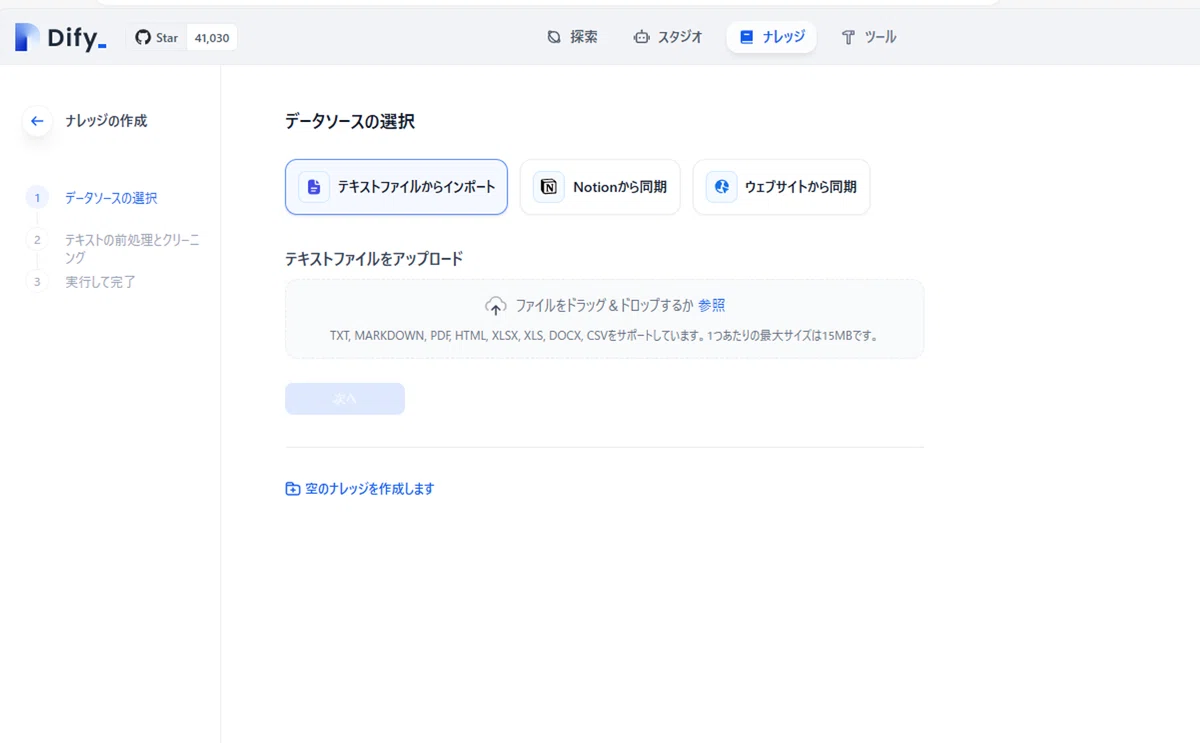Switch to the スタジオ tab
Viewport: 1200px width, 743px height.
point(668,37)
